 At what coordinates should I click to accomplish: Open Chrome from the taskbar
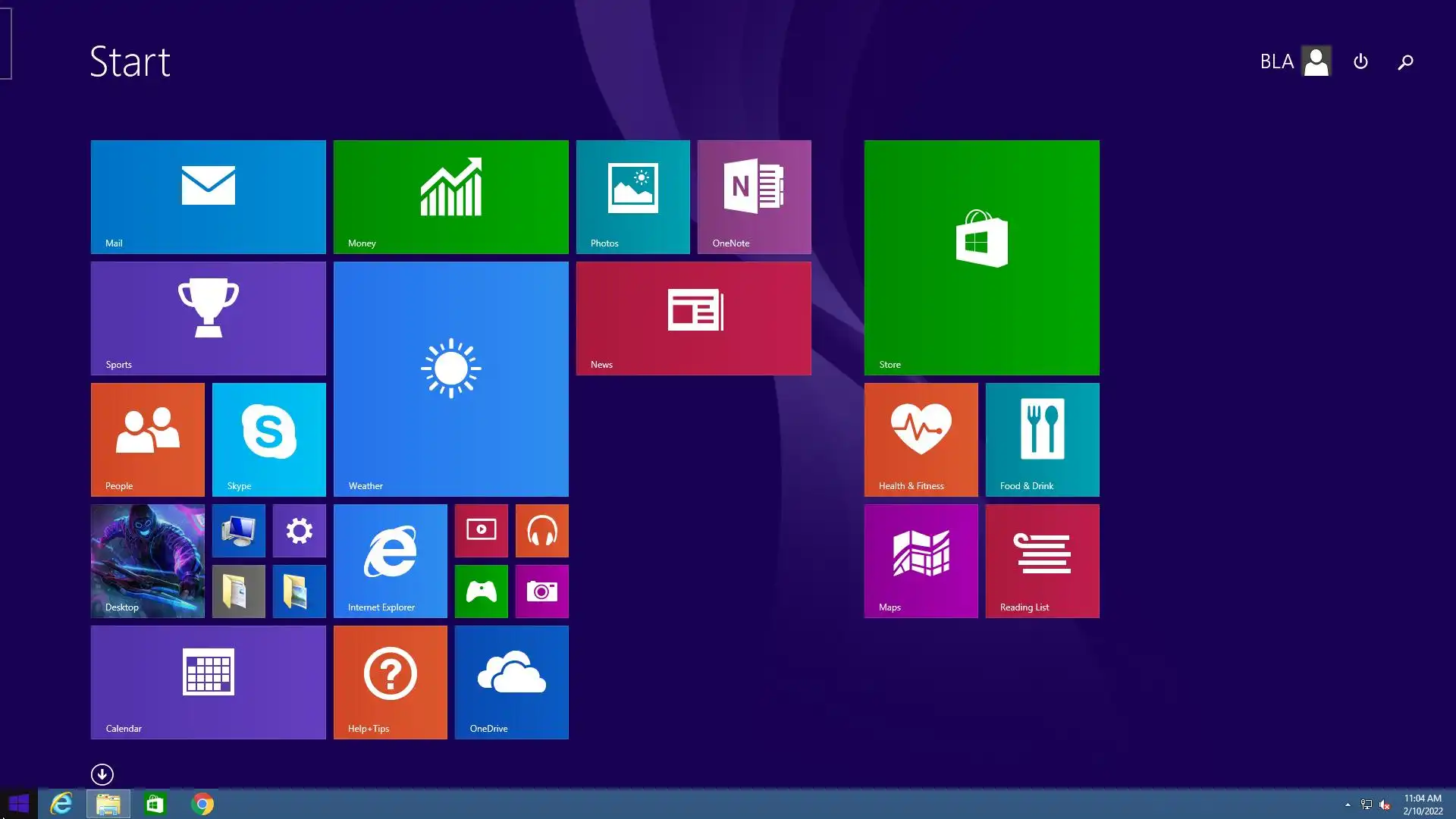[x=202, y=804]
